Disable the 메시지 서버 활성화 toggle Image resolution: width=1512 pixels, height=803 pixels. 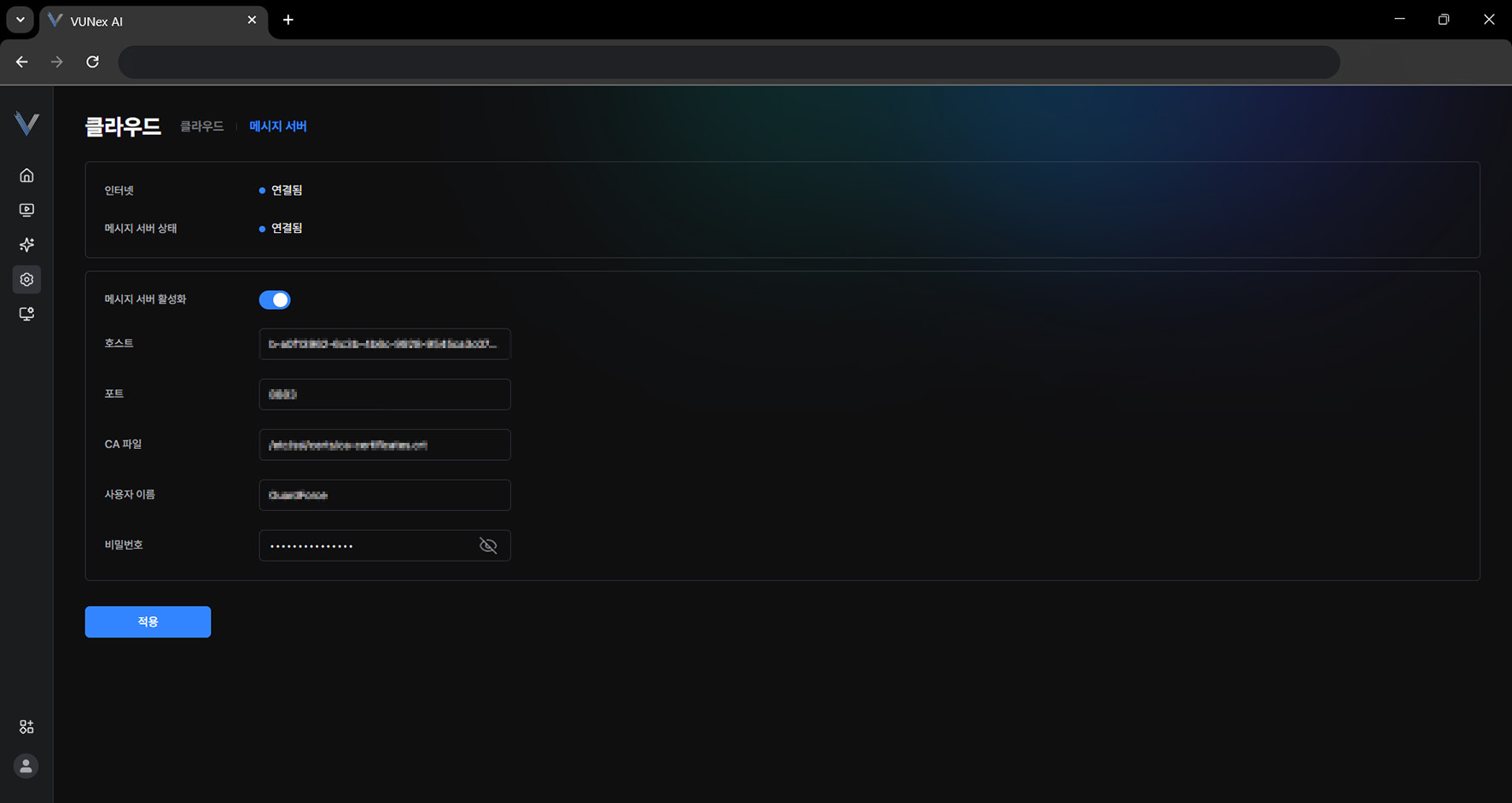click(x=275, y=300)
